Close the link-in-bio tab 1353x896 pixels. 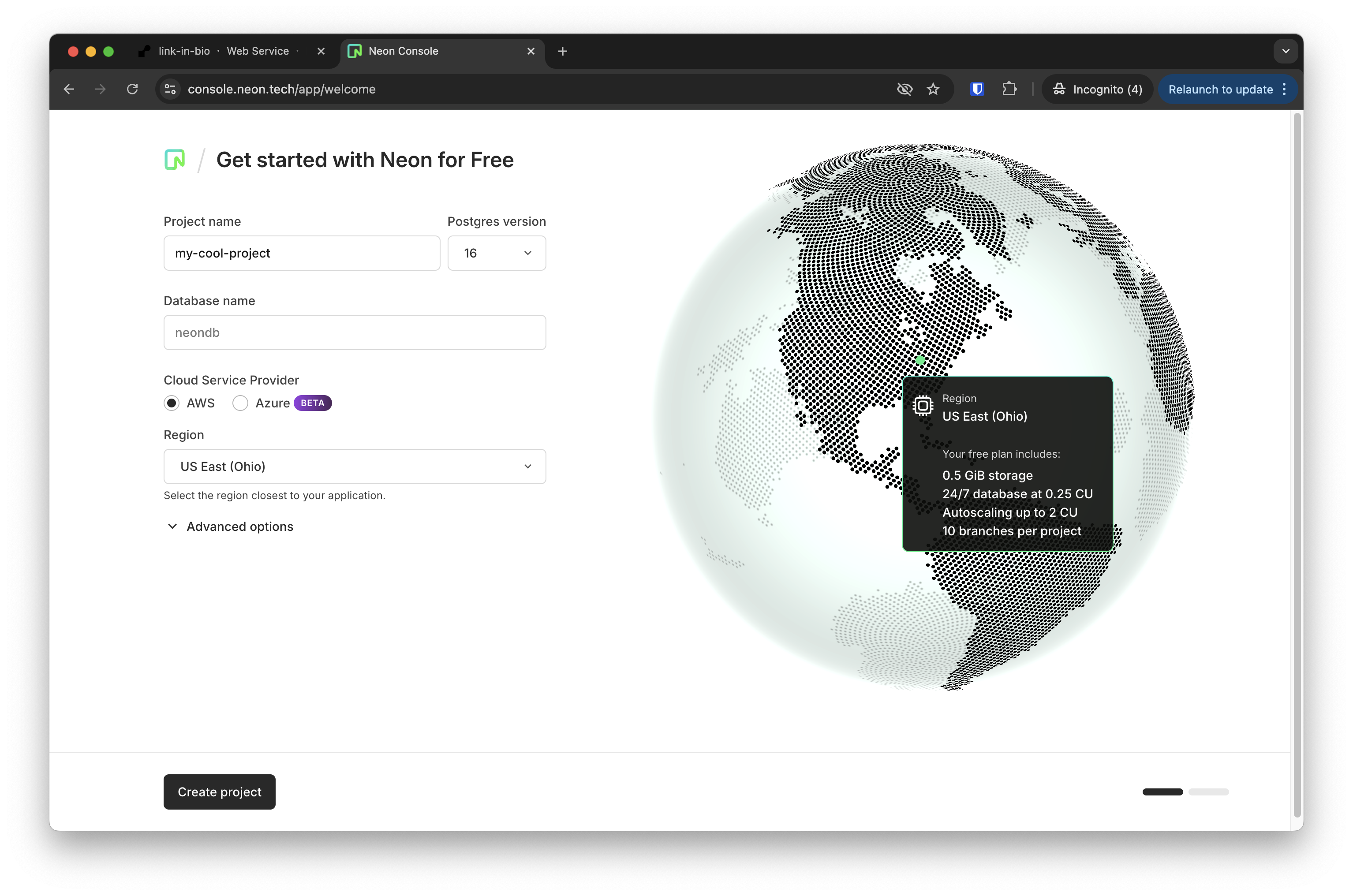tap(321, 52)
